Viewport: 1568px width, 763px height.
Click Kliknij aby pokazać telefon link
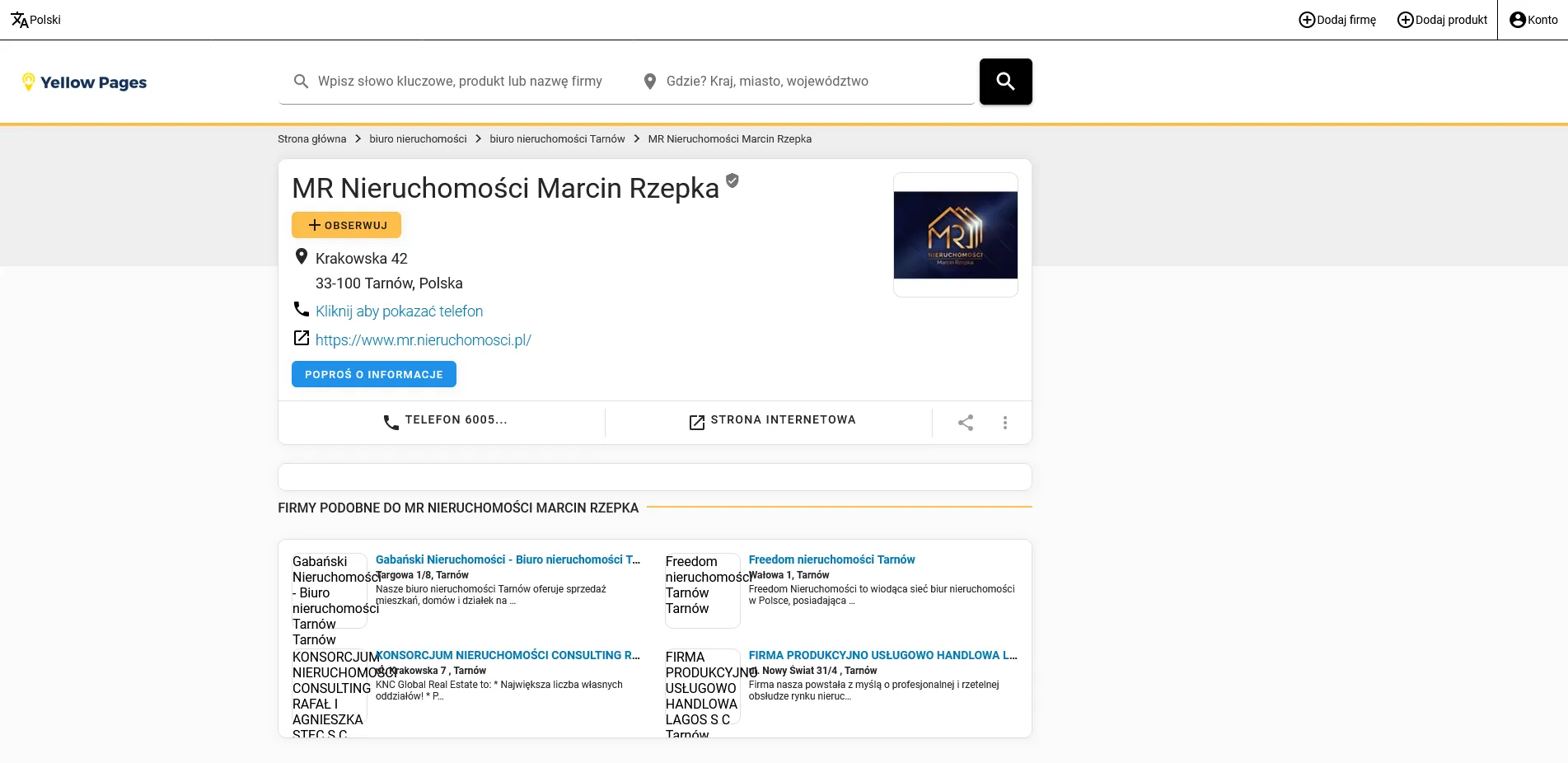399,311
